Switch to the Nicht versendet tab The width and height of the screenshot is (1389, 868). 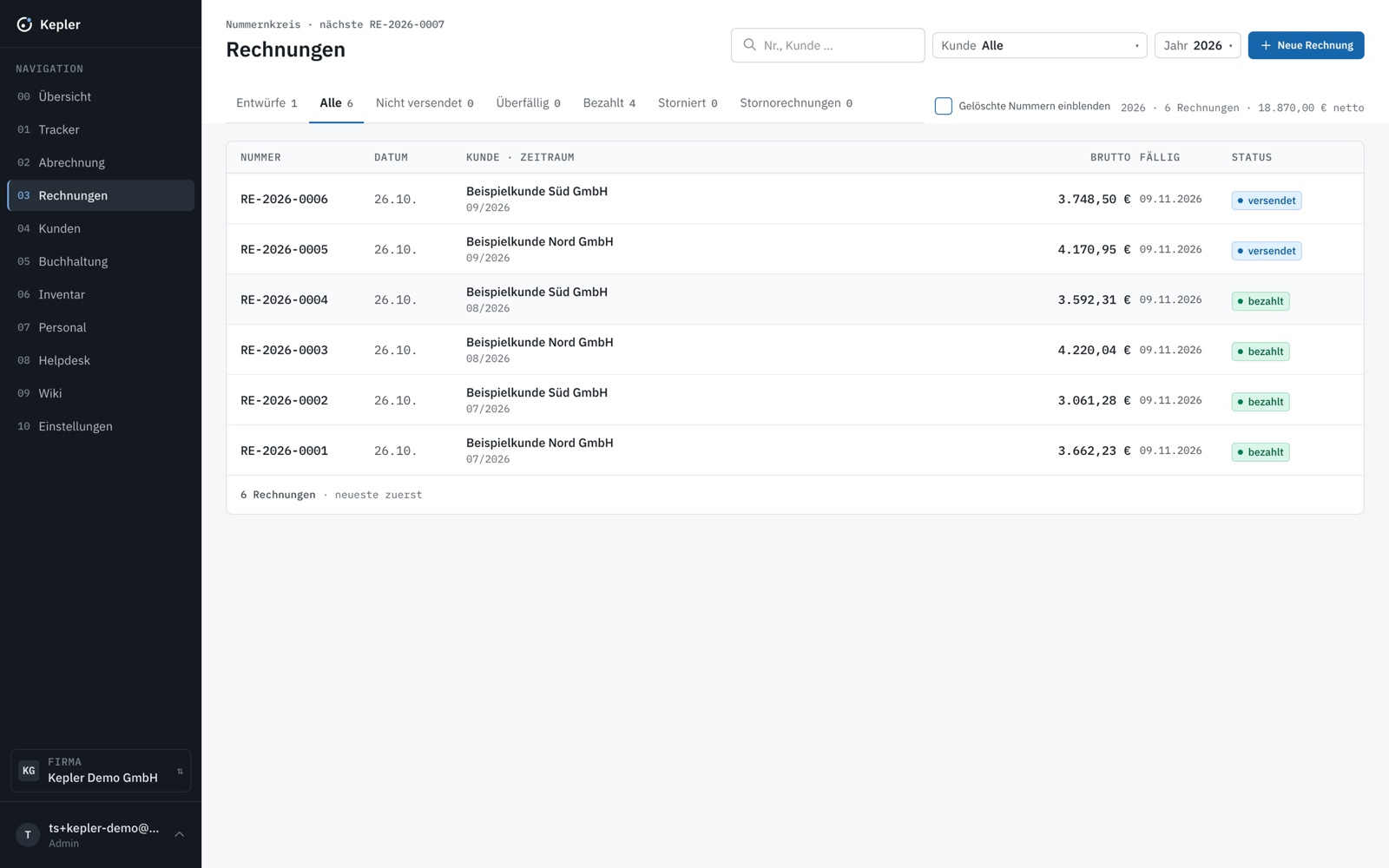click(425, 103)
